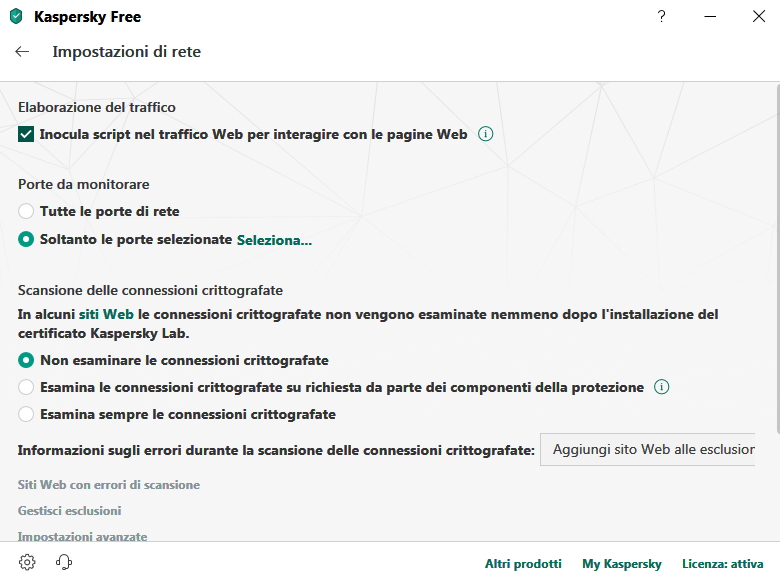
Task: Choose Non esaminare le connessioni crittografate
Action: coord(26,360)
